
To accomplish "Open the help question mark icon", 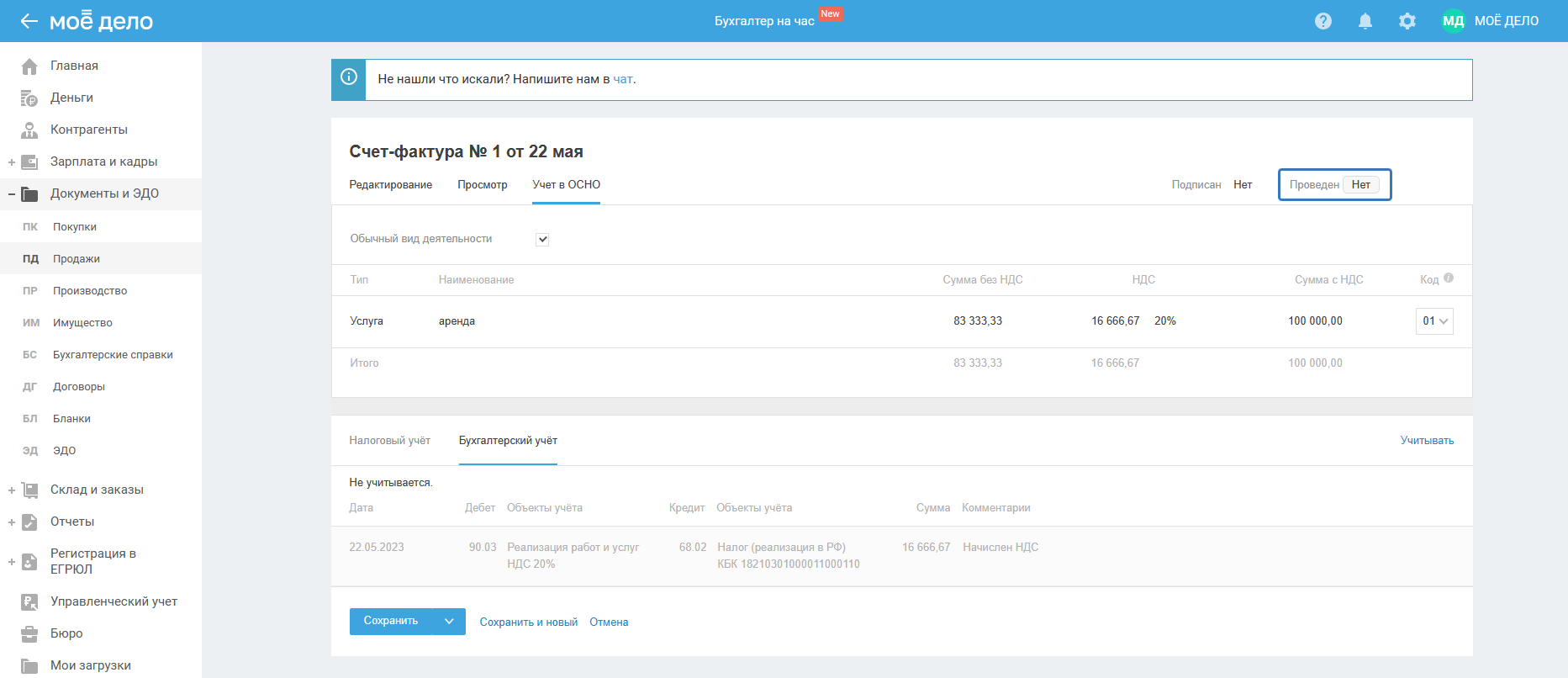I will 1323,21.
